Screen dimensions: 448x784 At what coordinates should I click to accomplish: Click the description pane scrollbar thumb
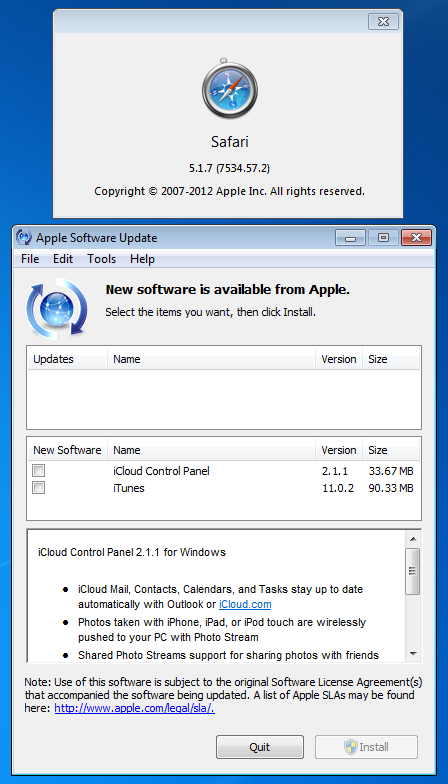pos(413,571)
